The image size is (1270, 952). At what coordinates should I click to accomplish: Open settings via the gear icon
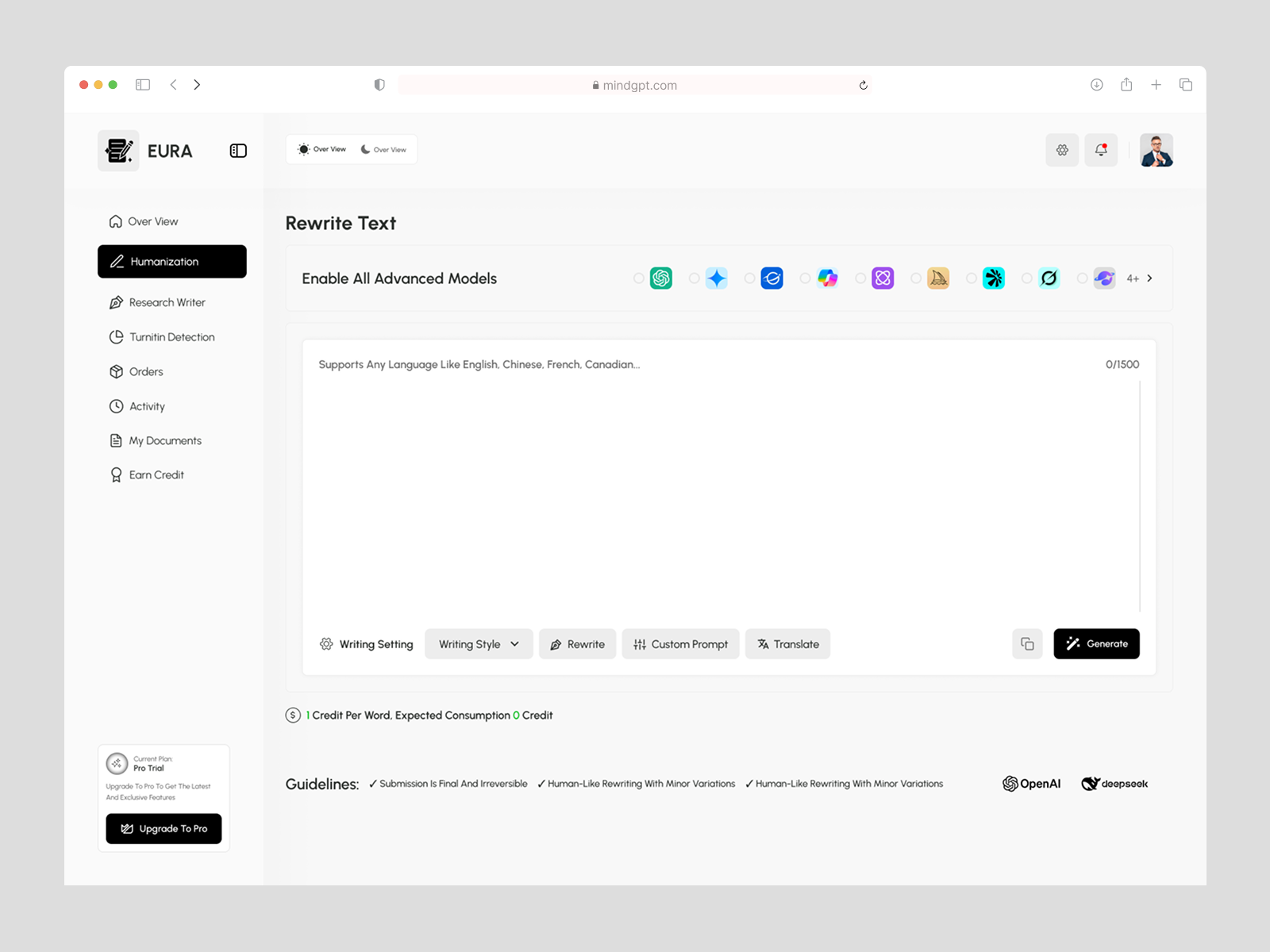[x=1062, y=150]
